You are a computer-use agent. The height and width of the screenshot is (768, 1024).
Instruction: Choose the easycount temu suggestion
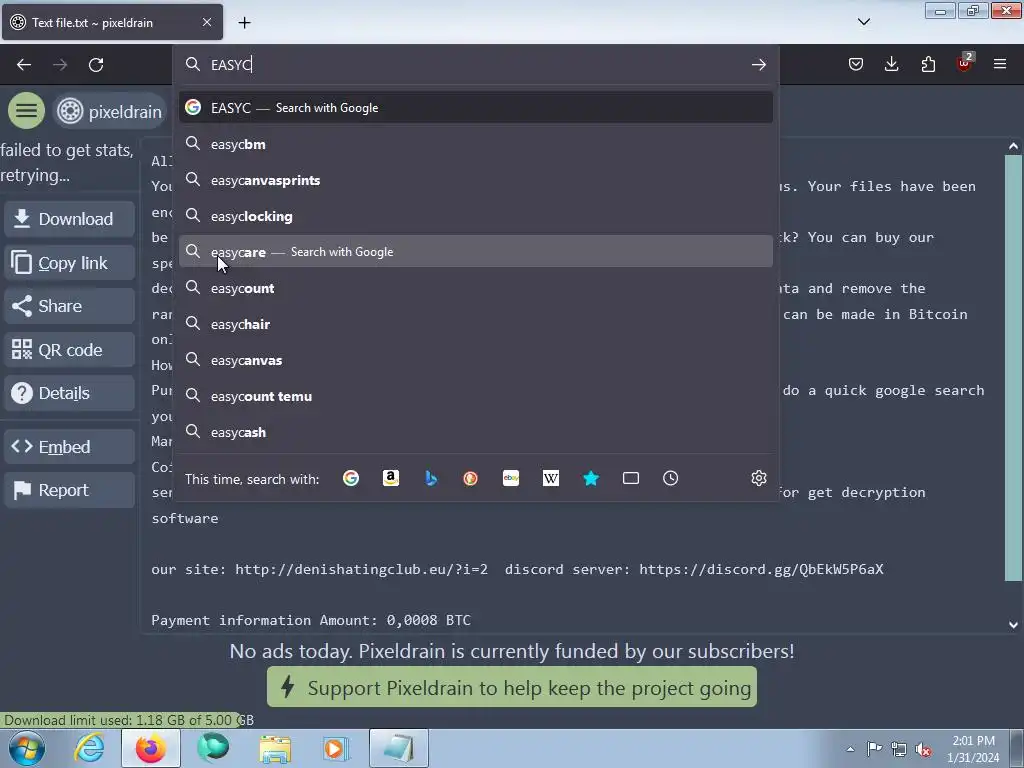[x=475, y=396]
